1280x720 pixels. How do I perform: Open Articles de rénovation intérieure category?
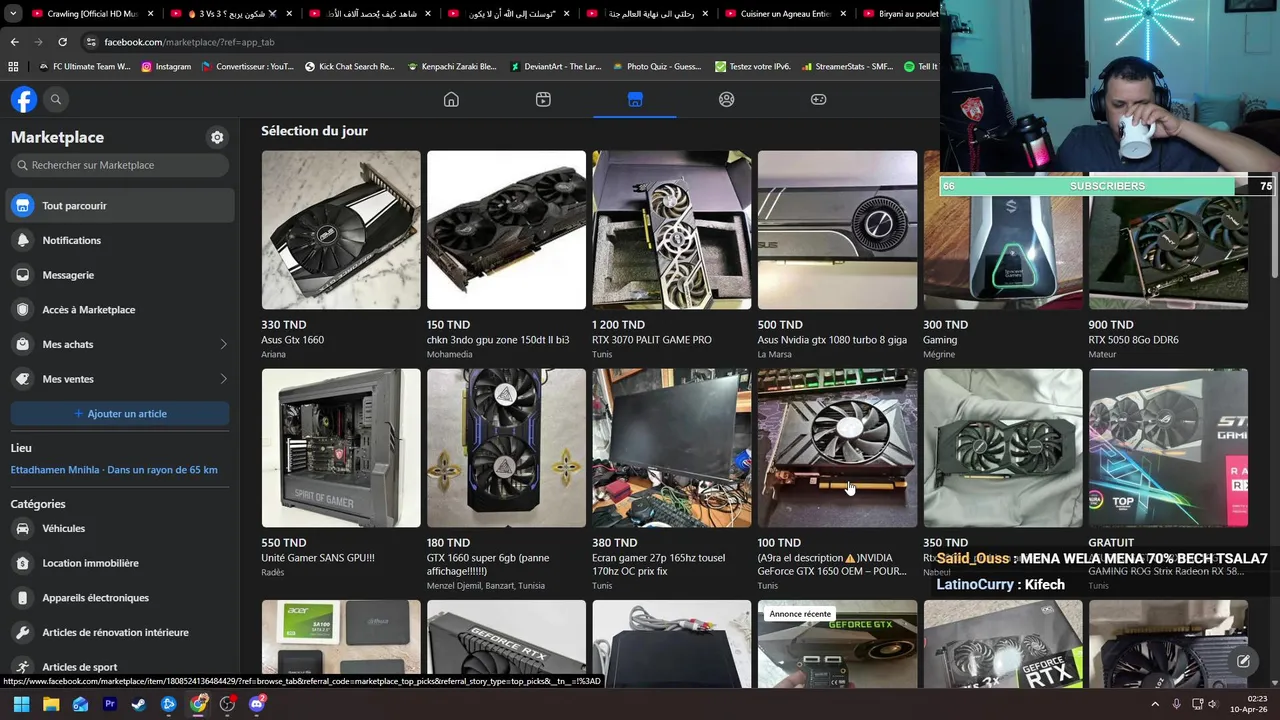120,632
